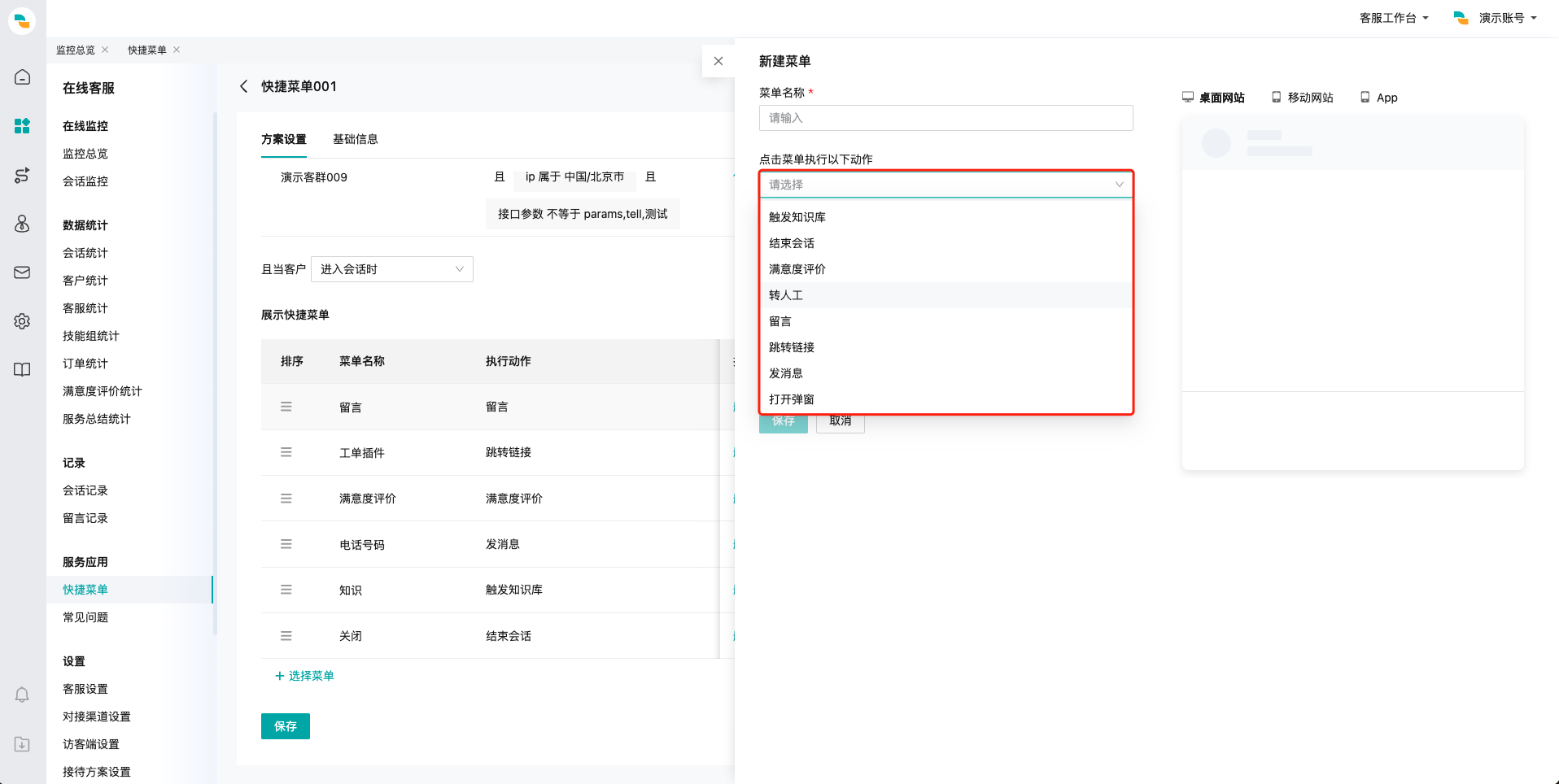Image resolution: width=1559 pixels, height=784 pixels.
Task: Open 留言记录 in sidebar
Action: click(85, 518)
